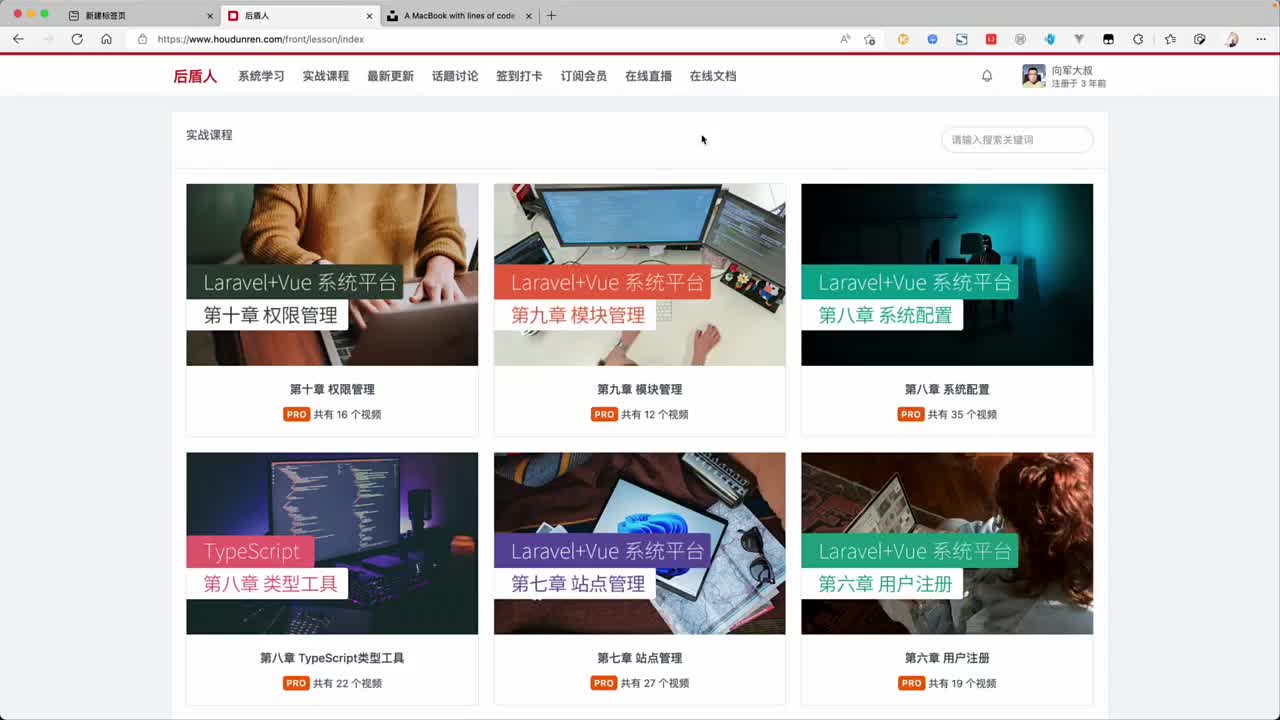Go to the 后盾人 site logo
This screenshot has width=1280, height=720.
click(x=195, y=76)
